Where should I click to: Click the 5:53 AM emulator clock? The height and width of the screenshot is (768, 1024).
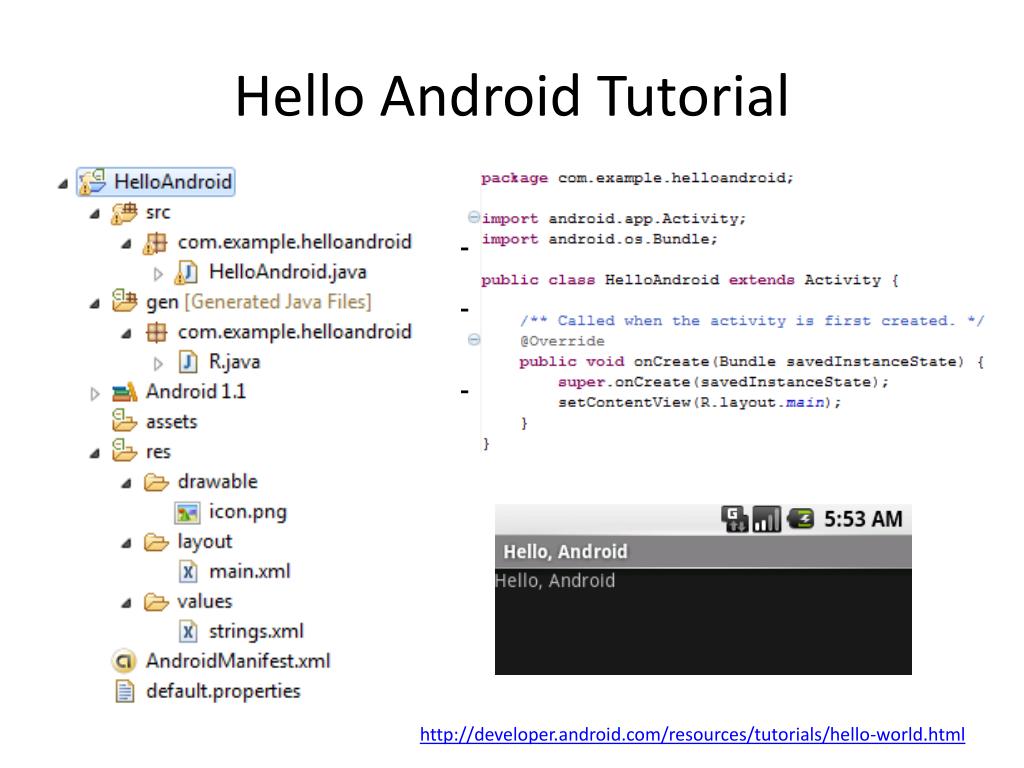(863, 519)
